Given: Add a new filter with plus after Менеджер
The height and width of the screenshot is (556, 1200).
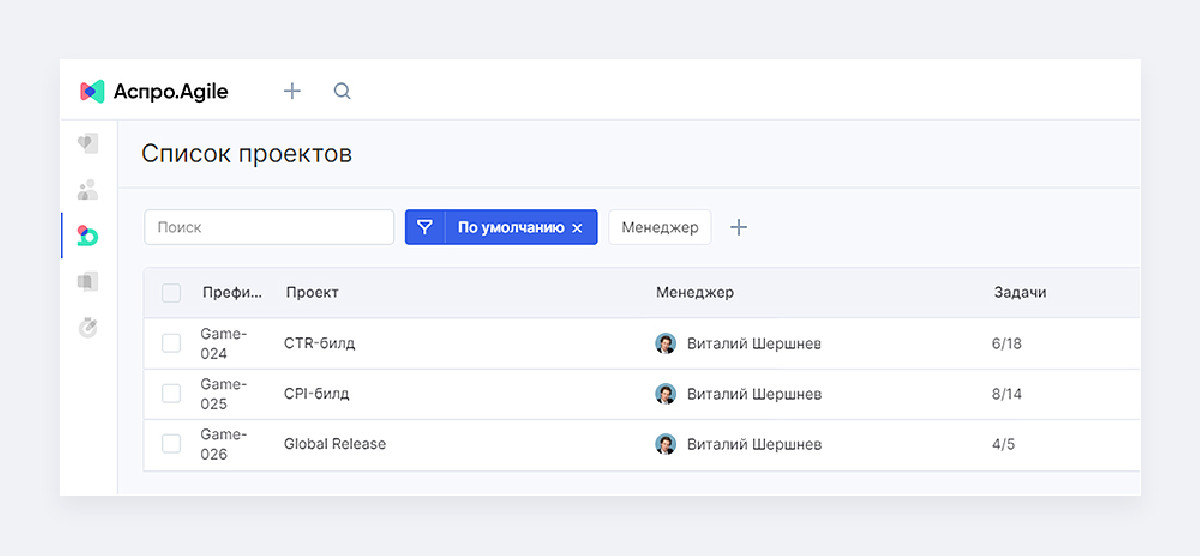Looking at the screenshot, I should click(x=738, y=227).
